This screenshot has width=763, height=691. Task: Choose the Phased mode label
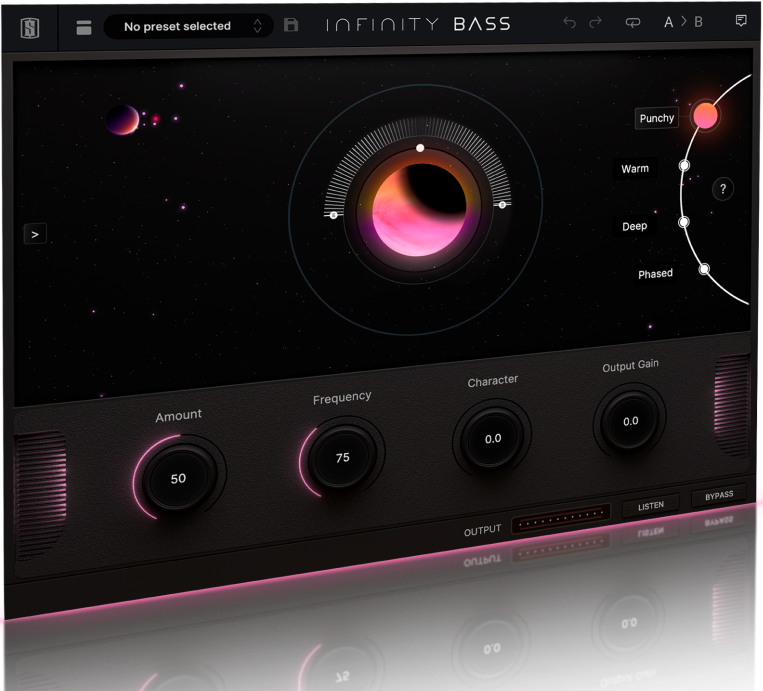(x=656, y=273)
